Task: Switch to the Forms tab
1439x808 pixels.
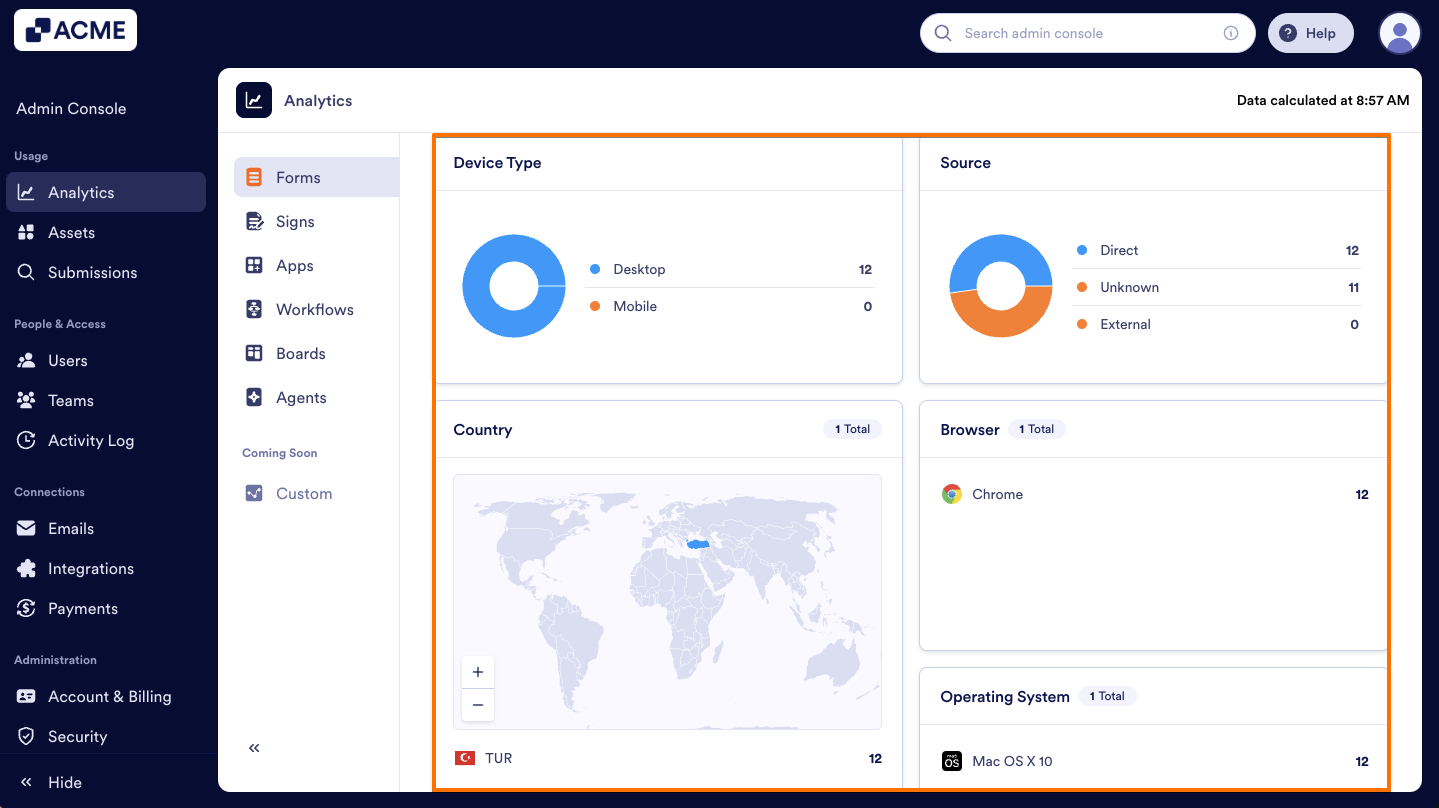Action: (297, 177)
